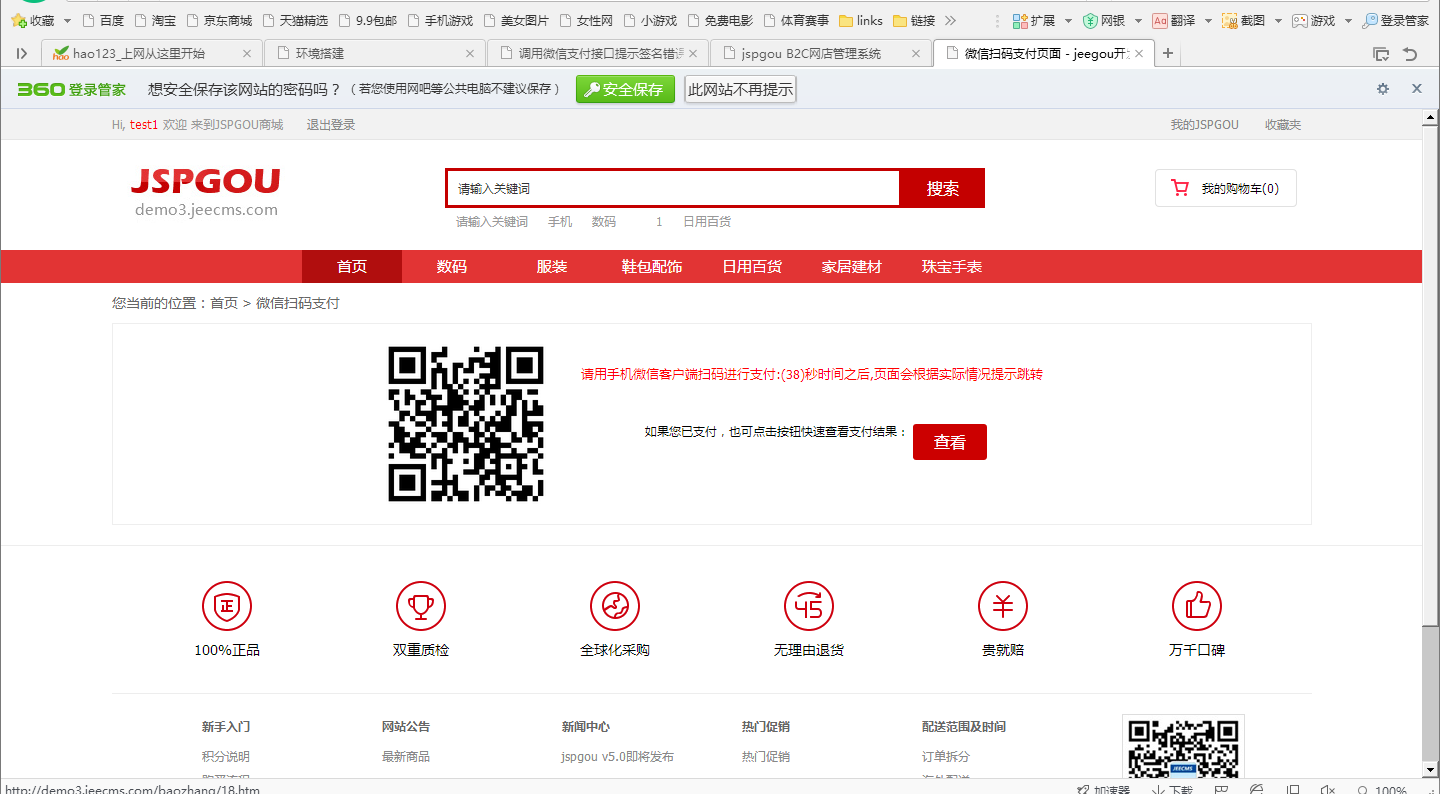Click the 全球化采购 globe icon
Screen dimensions: 1440x794
pos(615,606)
